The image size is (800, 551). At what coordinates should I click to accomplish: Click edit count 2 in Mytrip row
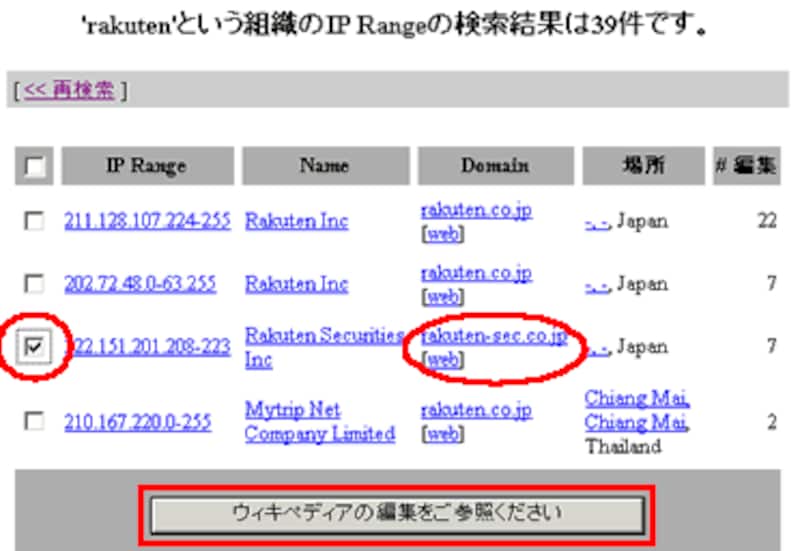point(771,422)
